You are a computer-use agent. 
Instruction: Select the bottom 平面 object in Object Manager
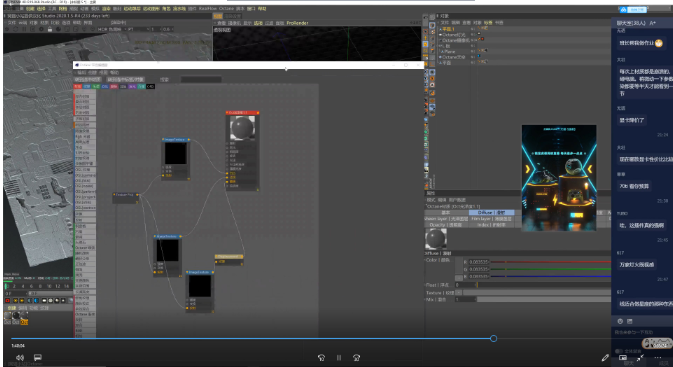[x=446, y=62]
